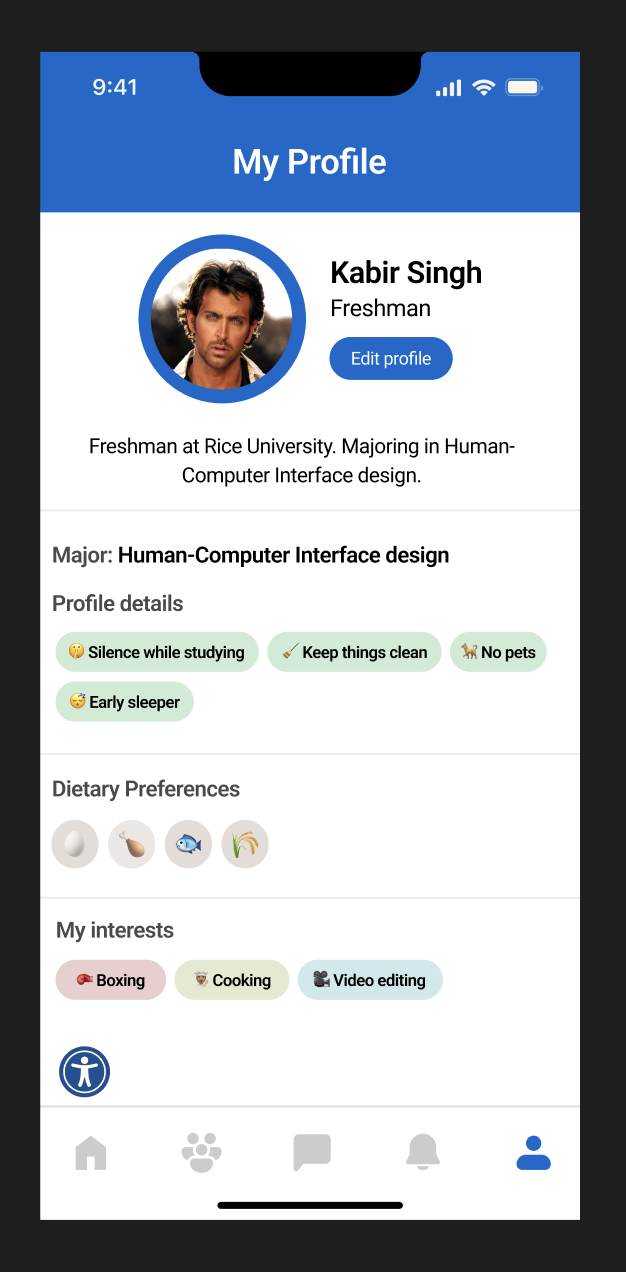The width and height of the screenshot is (626, 1272).
Task: Open the accessibility options icon
Action: coord(84,1072)
